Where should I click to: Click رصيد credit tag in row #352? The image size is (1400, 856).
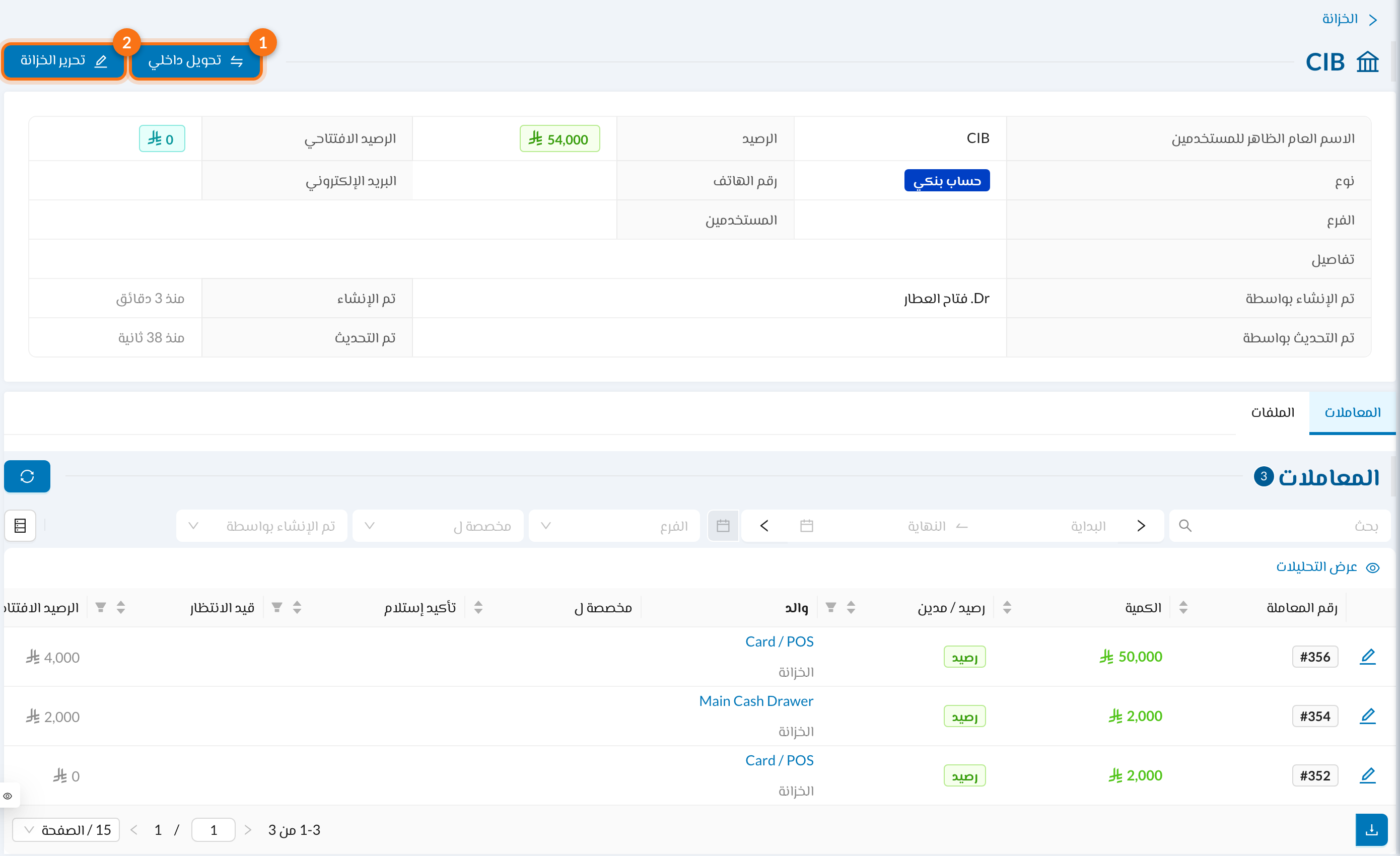[964, 776]
